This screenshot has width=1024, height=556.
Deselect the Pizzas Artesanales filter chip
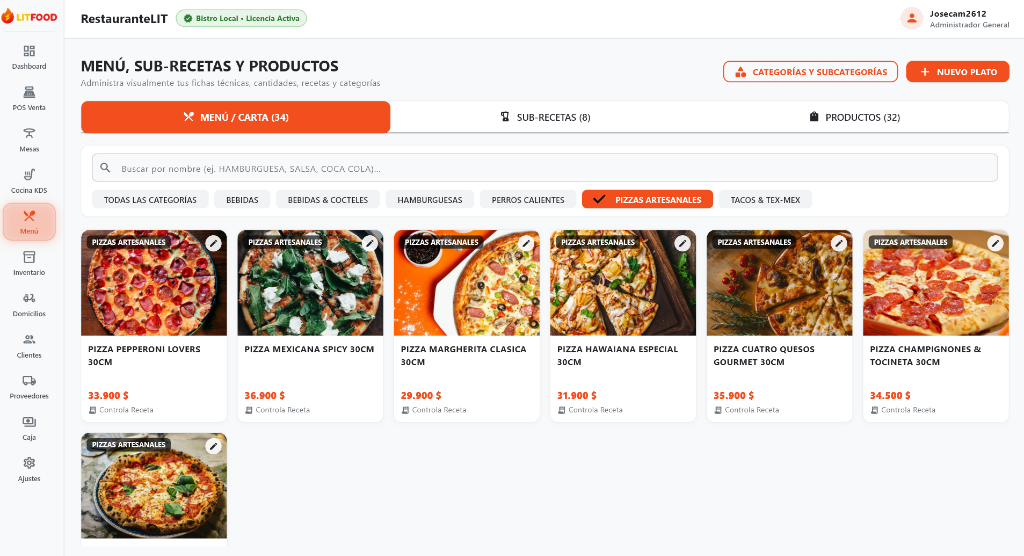point(647,199)
